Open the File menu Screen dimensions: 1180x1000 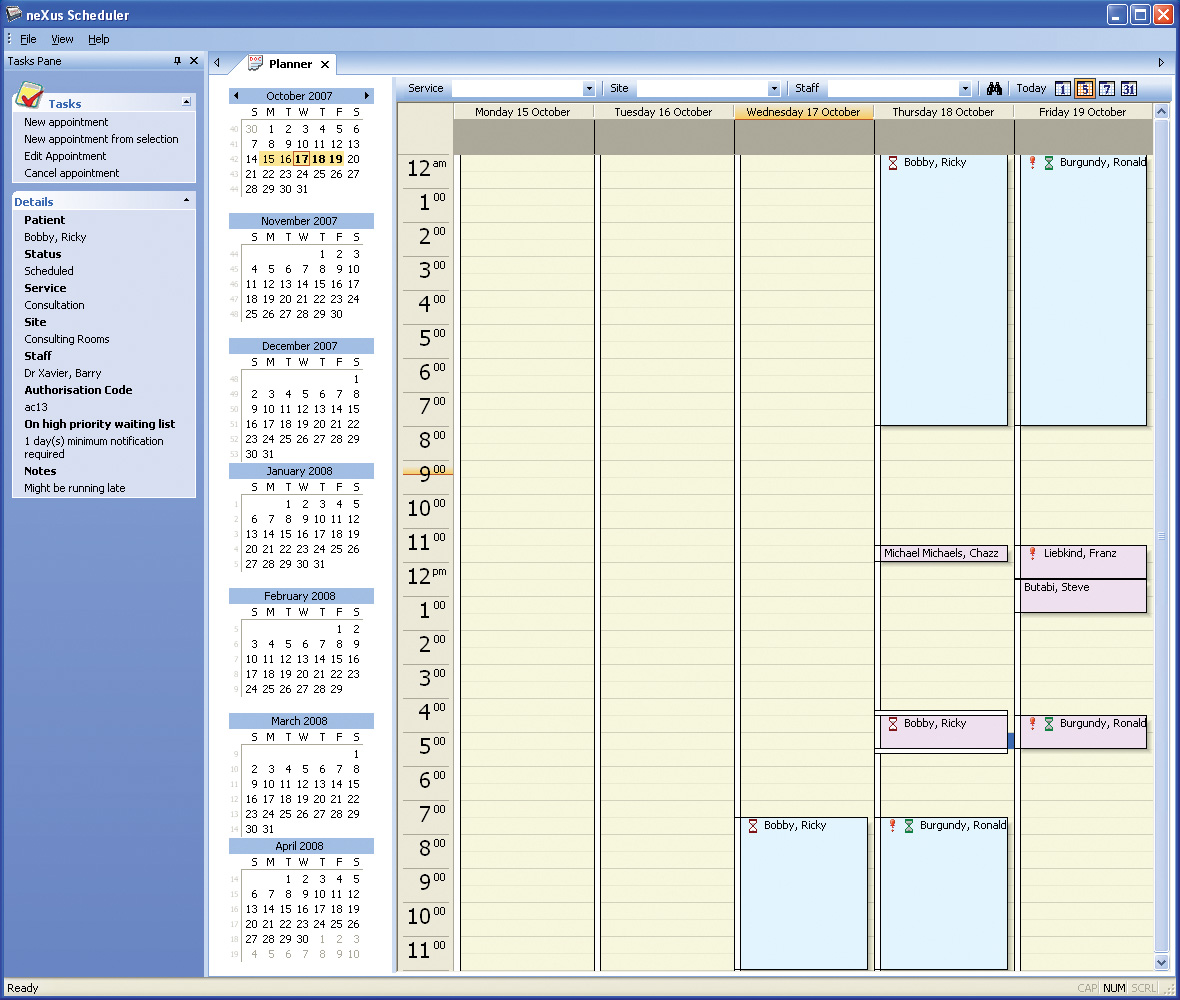[x=28, y=39]
